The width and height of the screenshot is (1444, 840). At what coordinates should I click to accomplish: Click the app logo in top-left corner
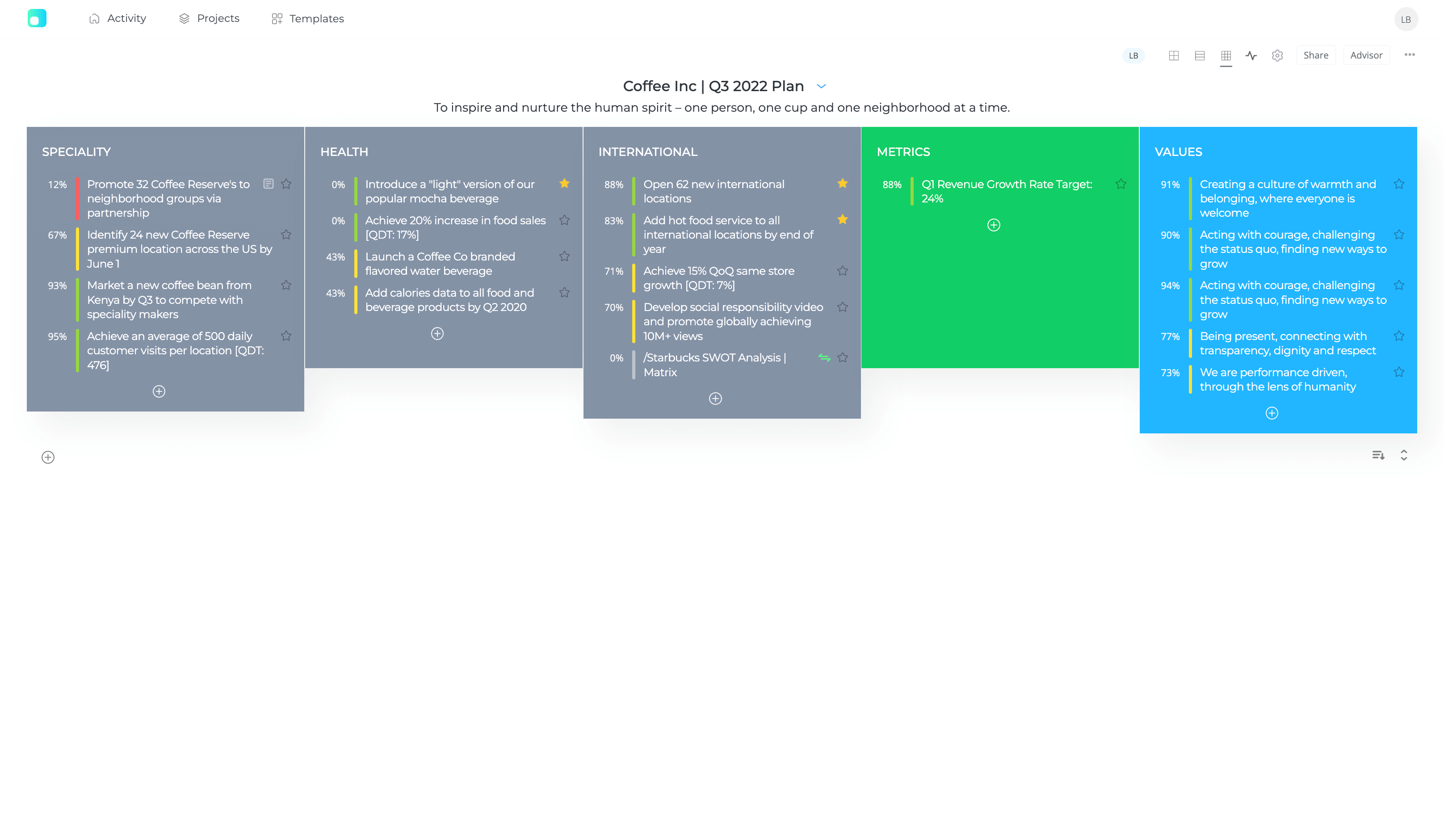pyautogui.click(x=37, y=18)
